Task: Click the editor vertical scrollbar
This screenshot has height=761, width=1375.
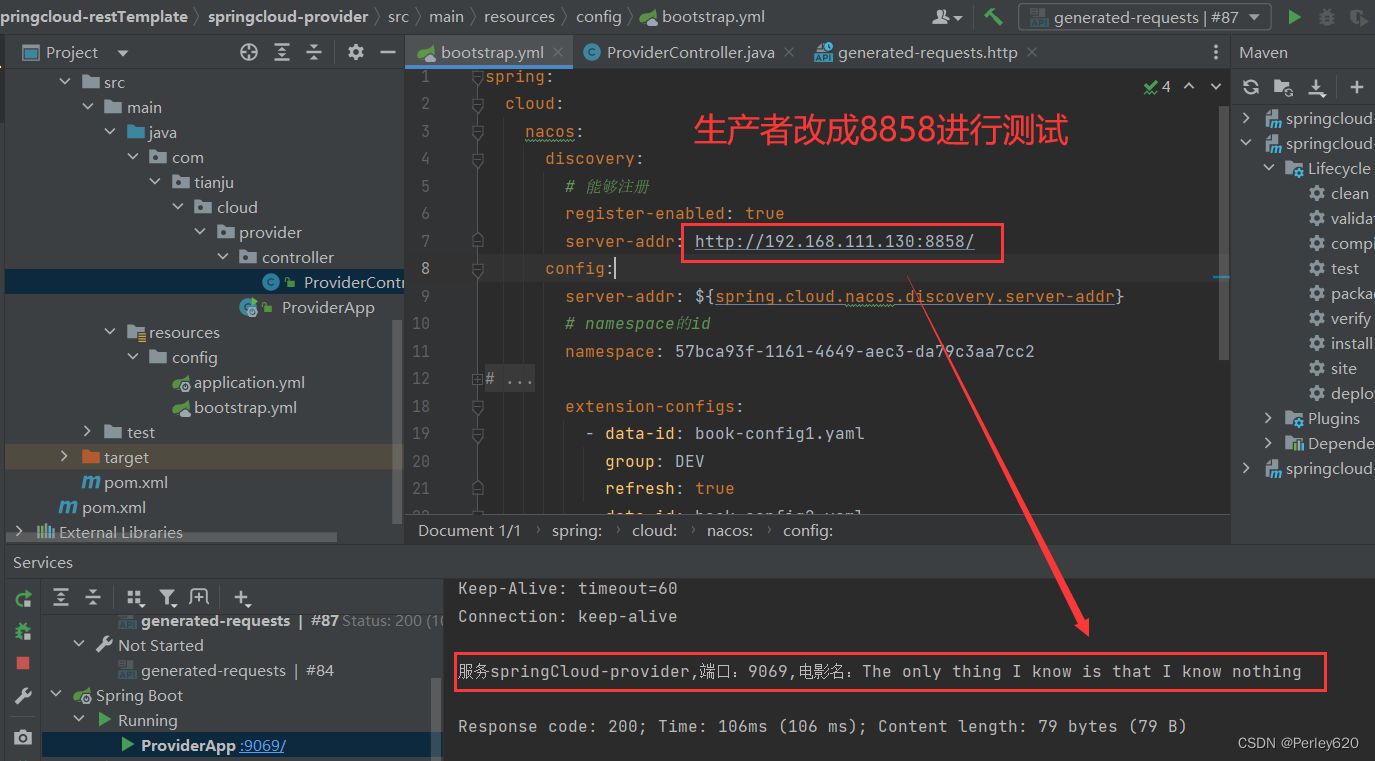Action: pyautogui.click(x=1225, y=232)
